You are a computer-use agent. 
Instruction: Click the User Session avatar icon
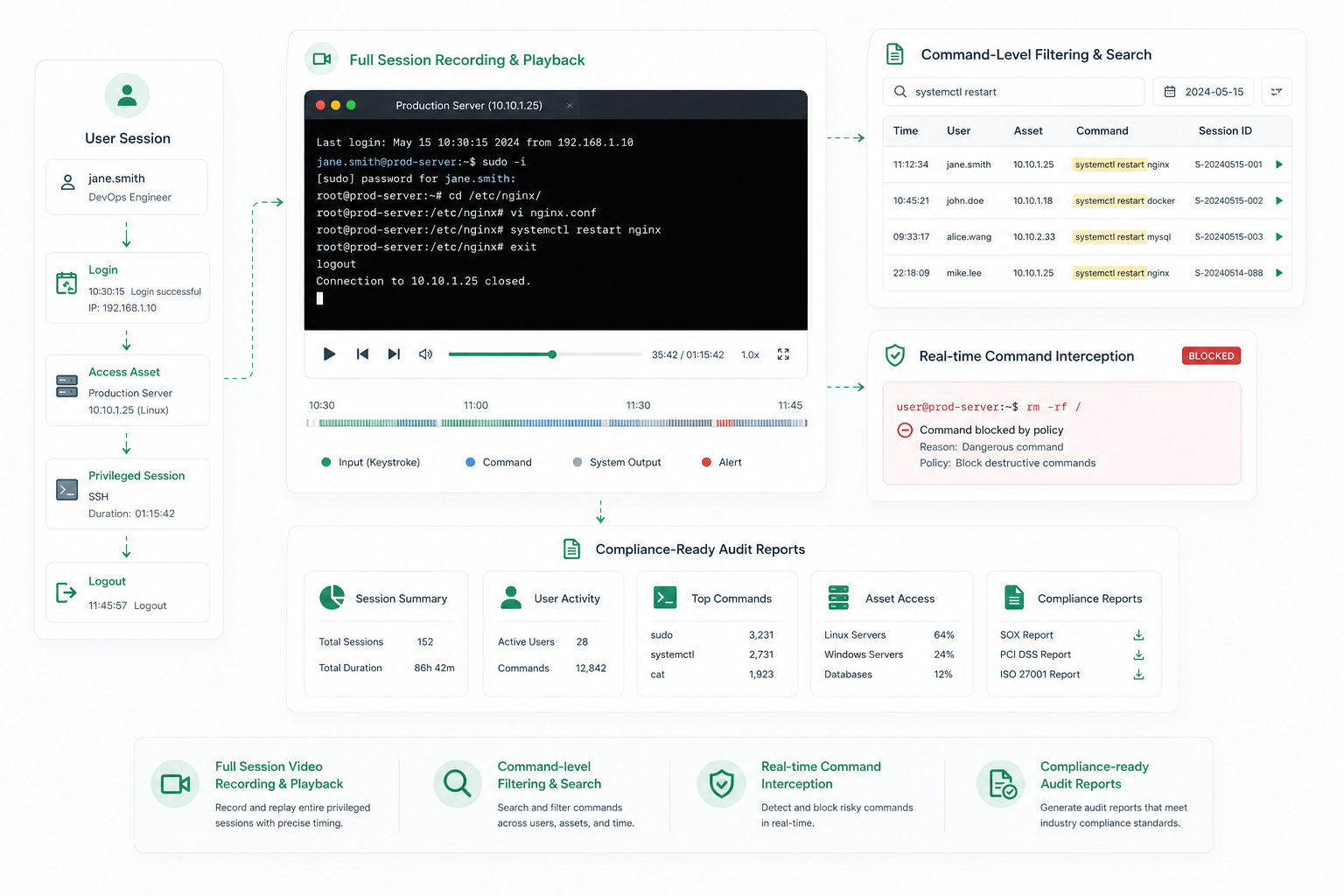tap(127, 94)
